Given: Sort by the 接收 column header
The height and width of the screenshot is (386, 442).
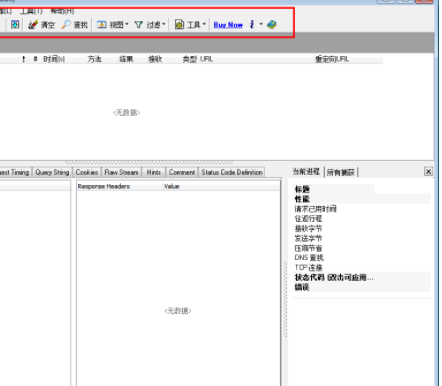Looking at the screenshot, I should 155,59.
